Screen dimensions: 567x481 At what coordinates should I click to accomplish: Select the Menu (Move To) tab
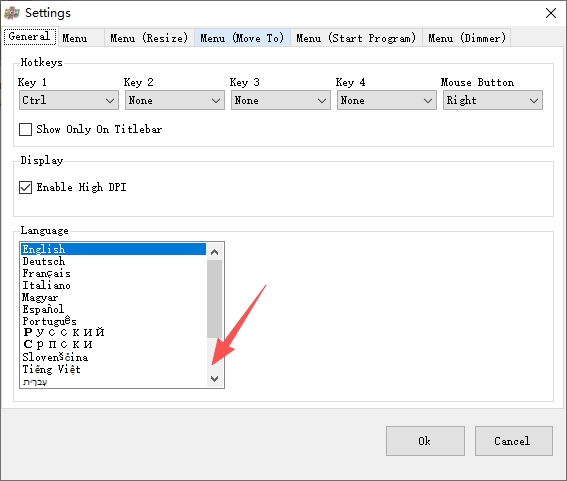coord(242,38)
